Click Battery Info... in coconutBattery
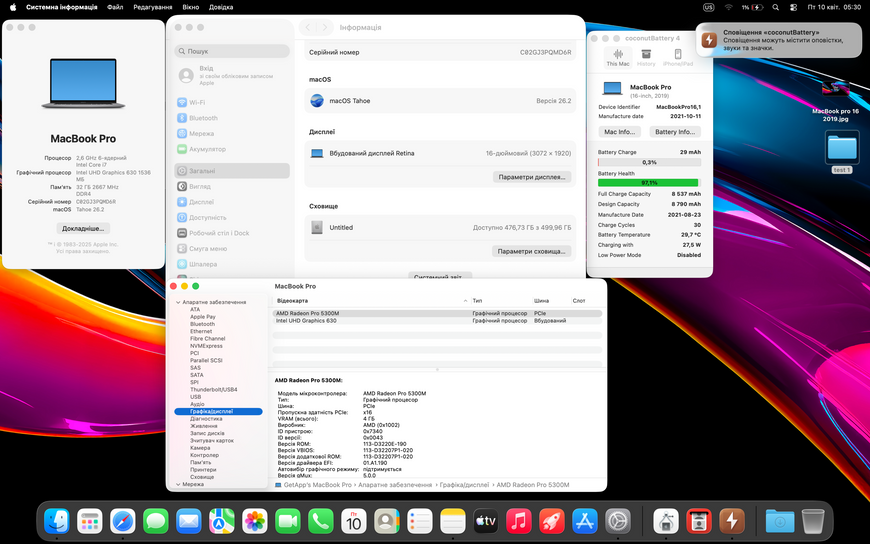Viewport: 870px width, 544px height. coord(675,132)
